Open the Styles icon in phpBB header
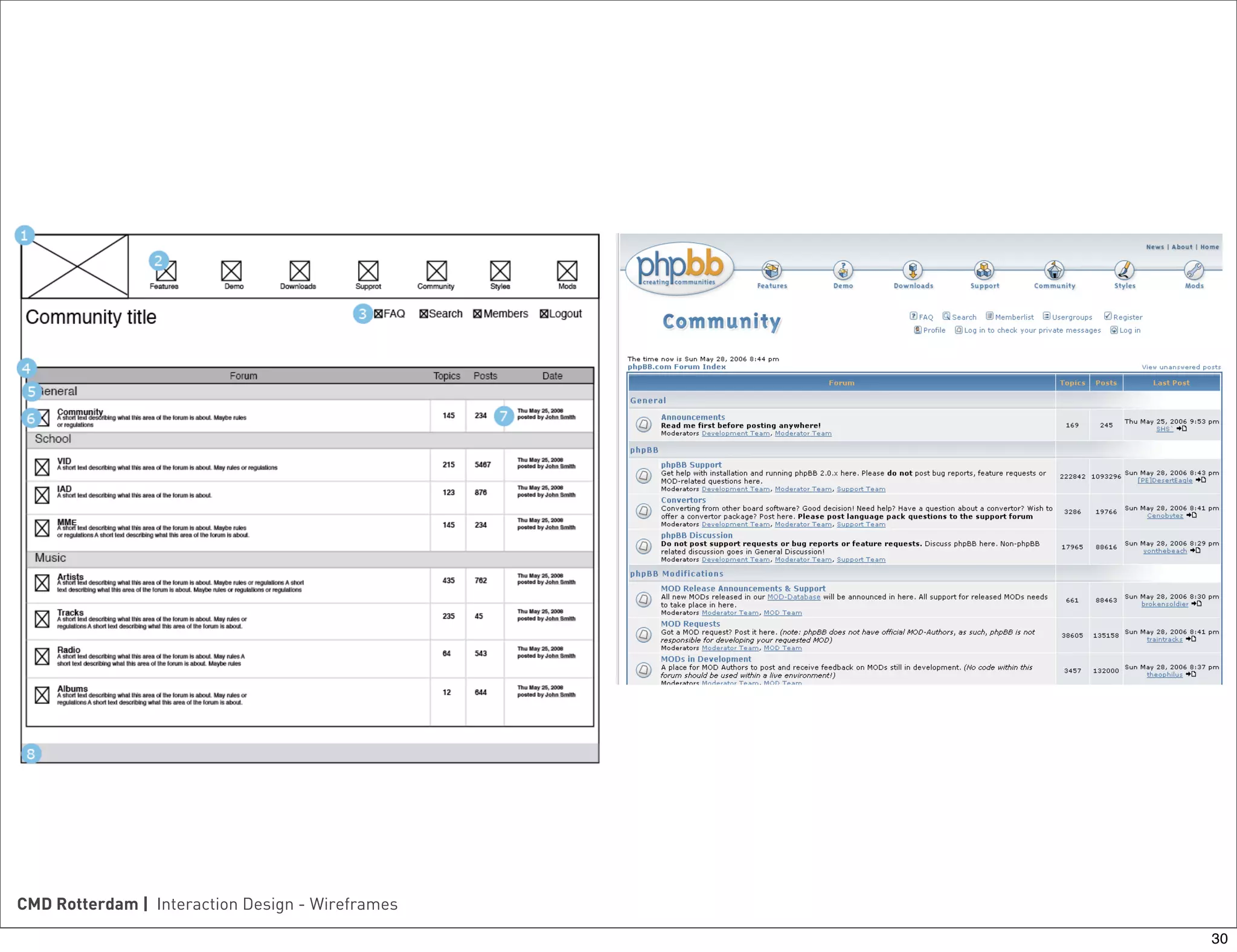 tap(1125, 270)
